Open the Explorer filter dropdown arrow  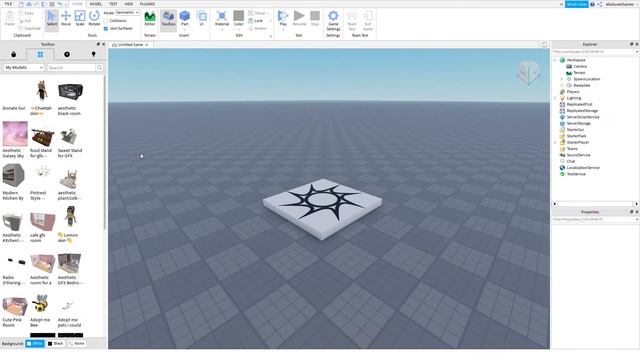tap(637, 52)
